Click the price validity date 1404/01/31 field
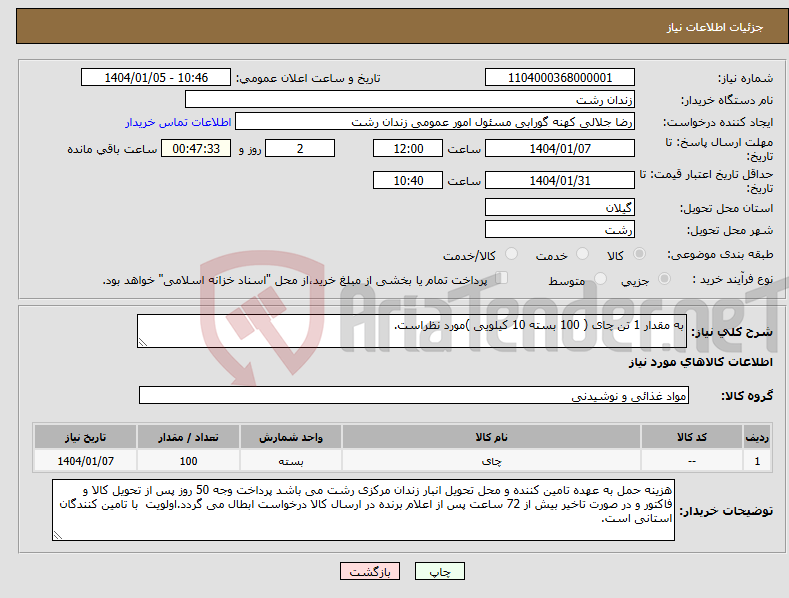 (x=560, y=180)
